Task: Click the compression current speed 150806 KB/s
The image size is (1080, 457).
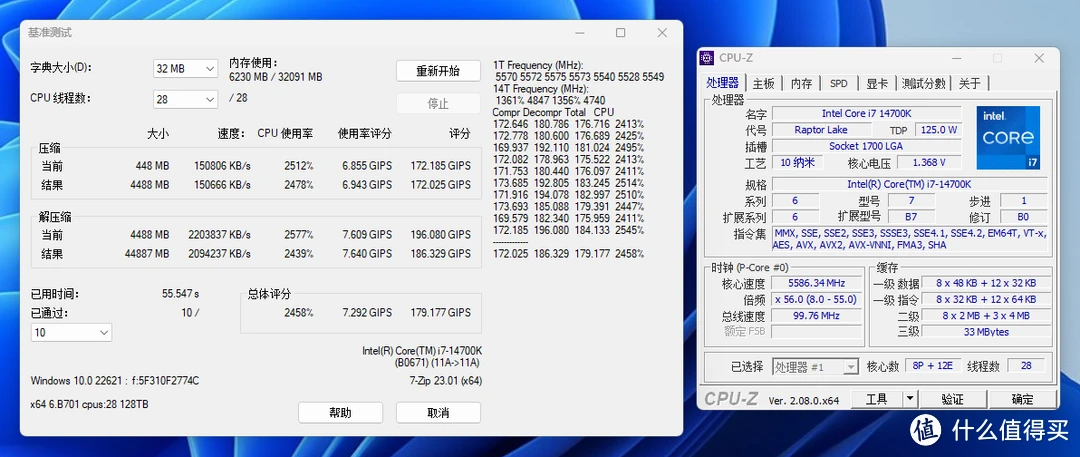Action: (x=222, y=166)
